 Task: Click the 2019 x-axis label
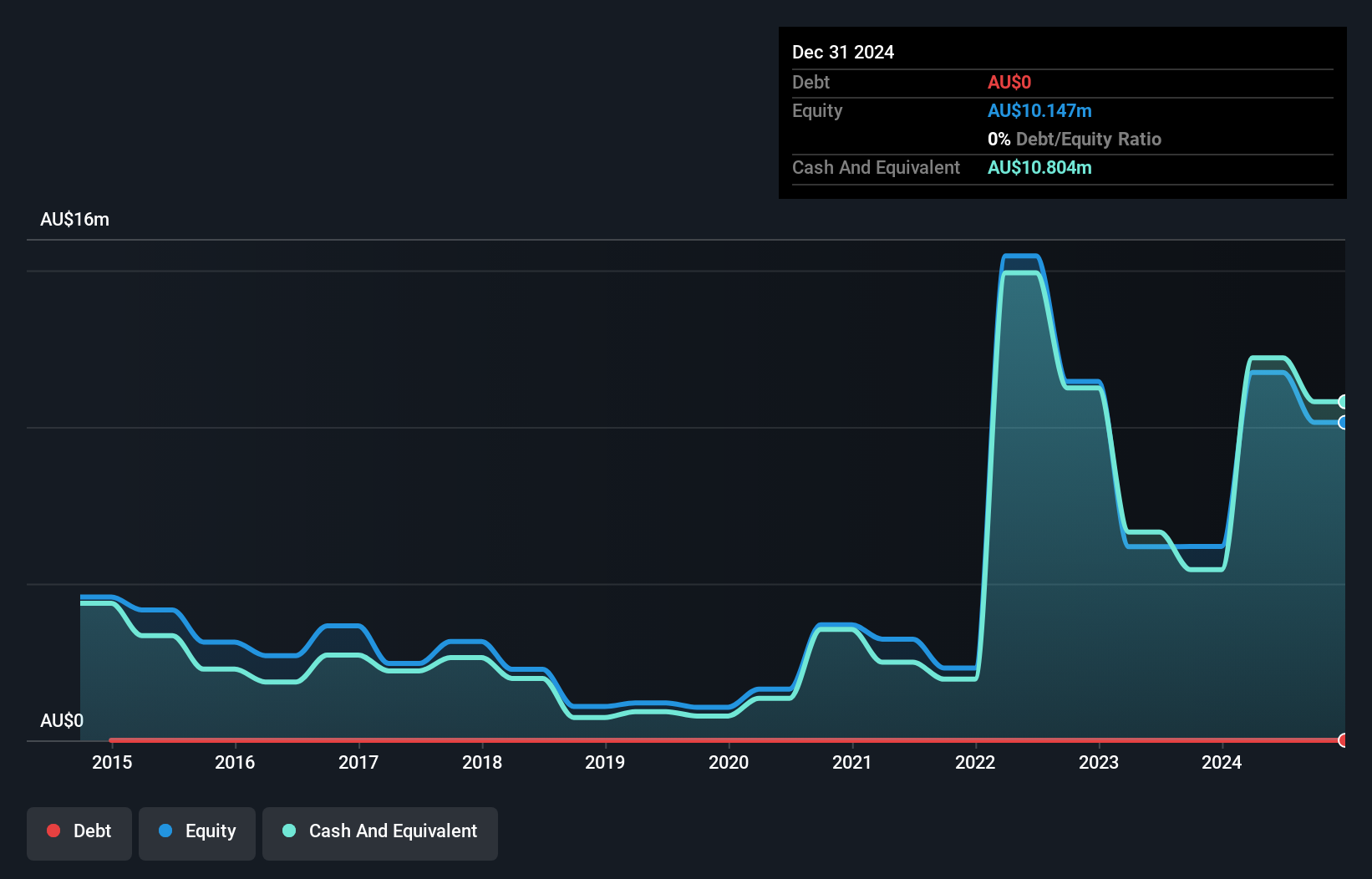(x=605, y=762)
